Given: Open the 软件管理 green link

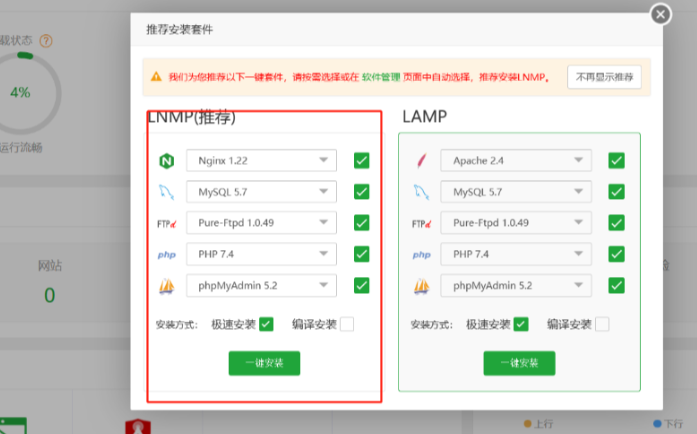Looking at the screenshot, I should (x=381, y=77).
